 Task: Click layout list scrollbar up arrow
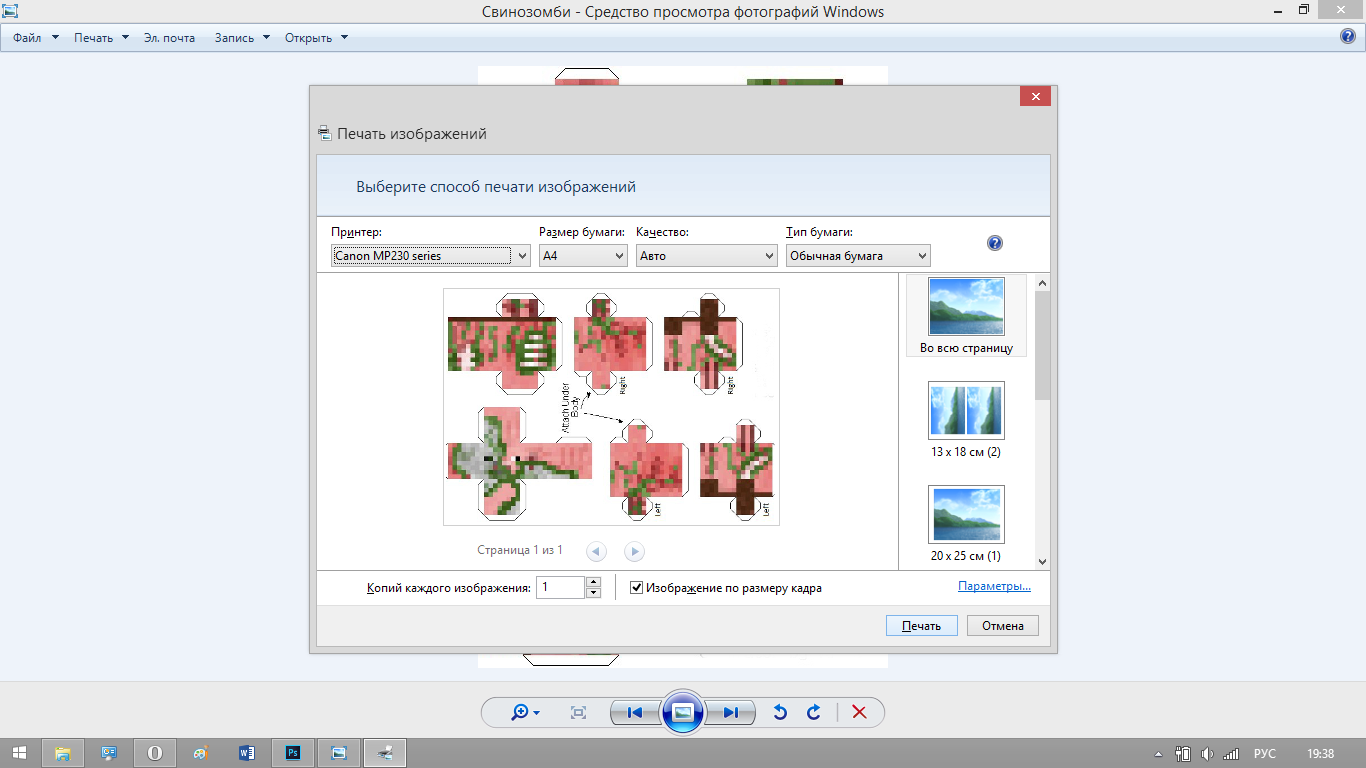(x=1042, y=282)
